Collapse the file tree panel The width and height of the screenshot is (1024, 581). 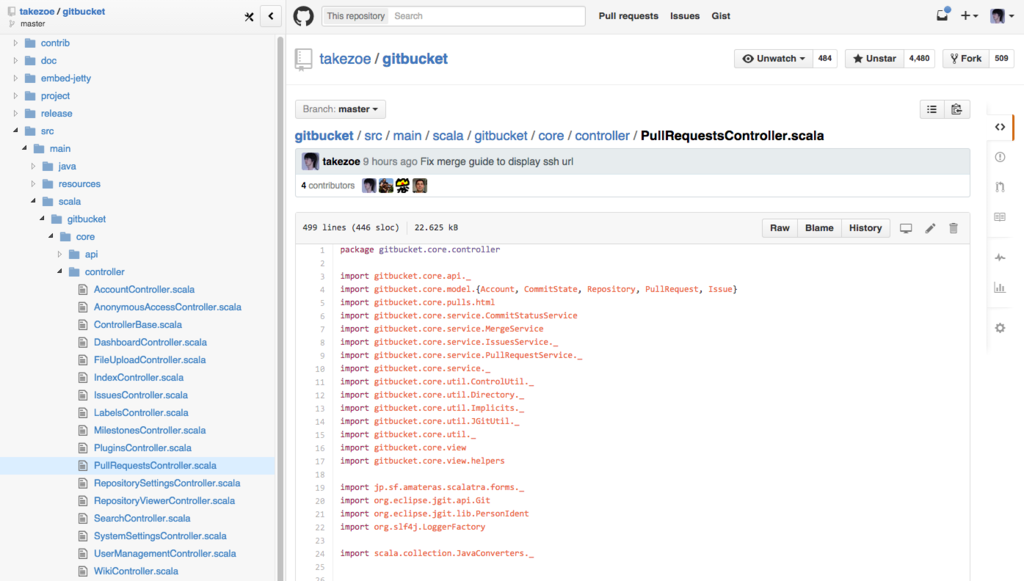(x=268, y=15)
